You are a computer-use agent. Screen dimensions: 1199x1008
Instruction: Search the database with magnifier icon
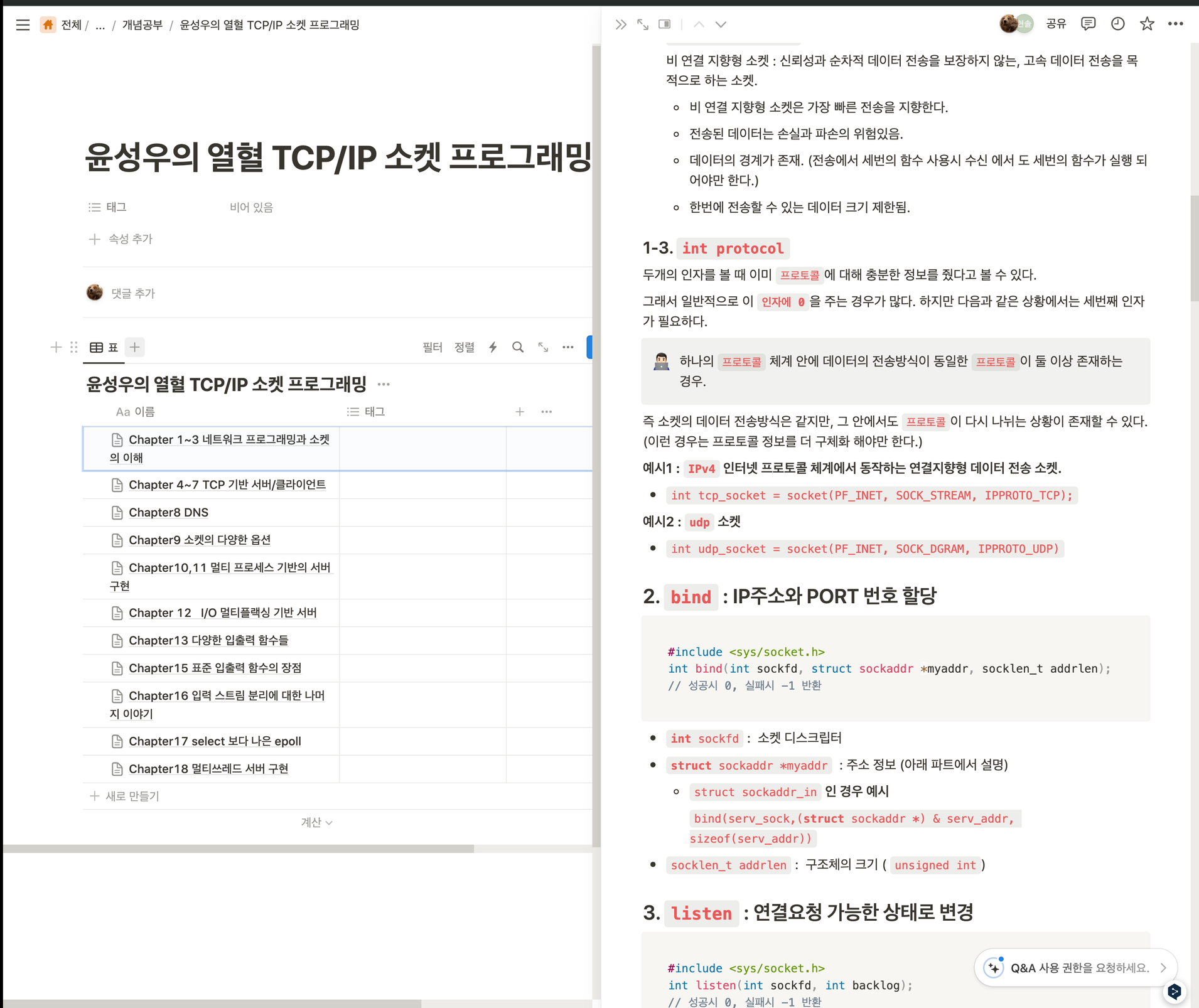pyautogui.click(x=518, y=347)
